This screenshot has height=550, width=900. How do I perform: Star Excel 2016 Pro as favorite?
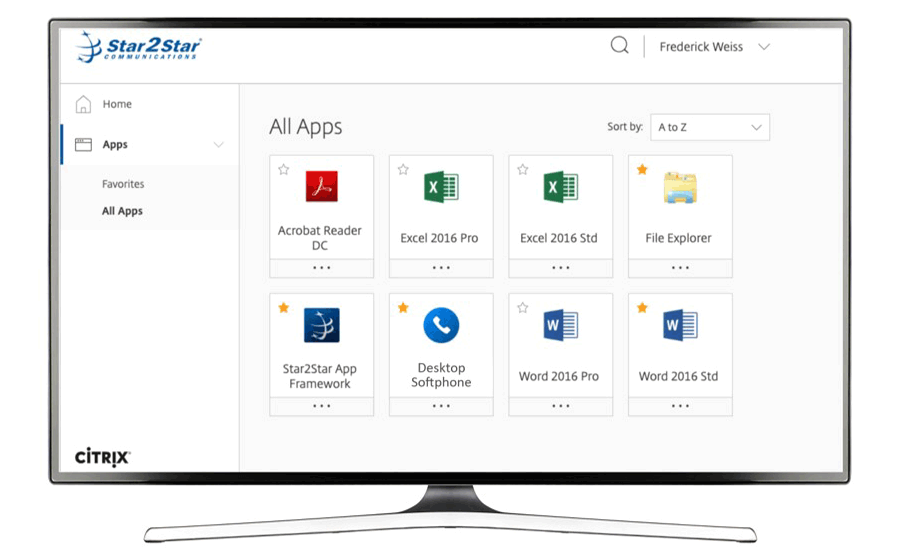tap(403, 169)
